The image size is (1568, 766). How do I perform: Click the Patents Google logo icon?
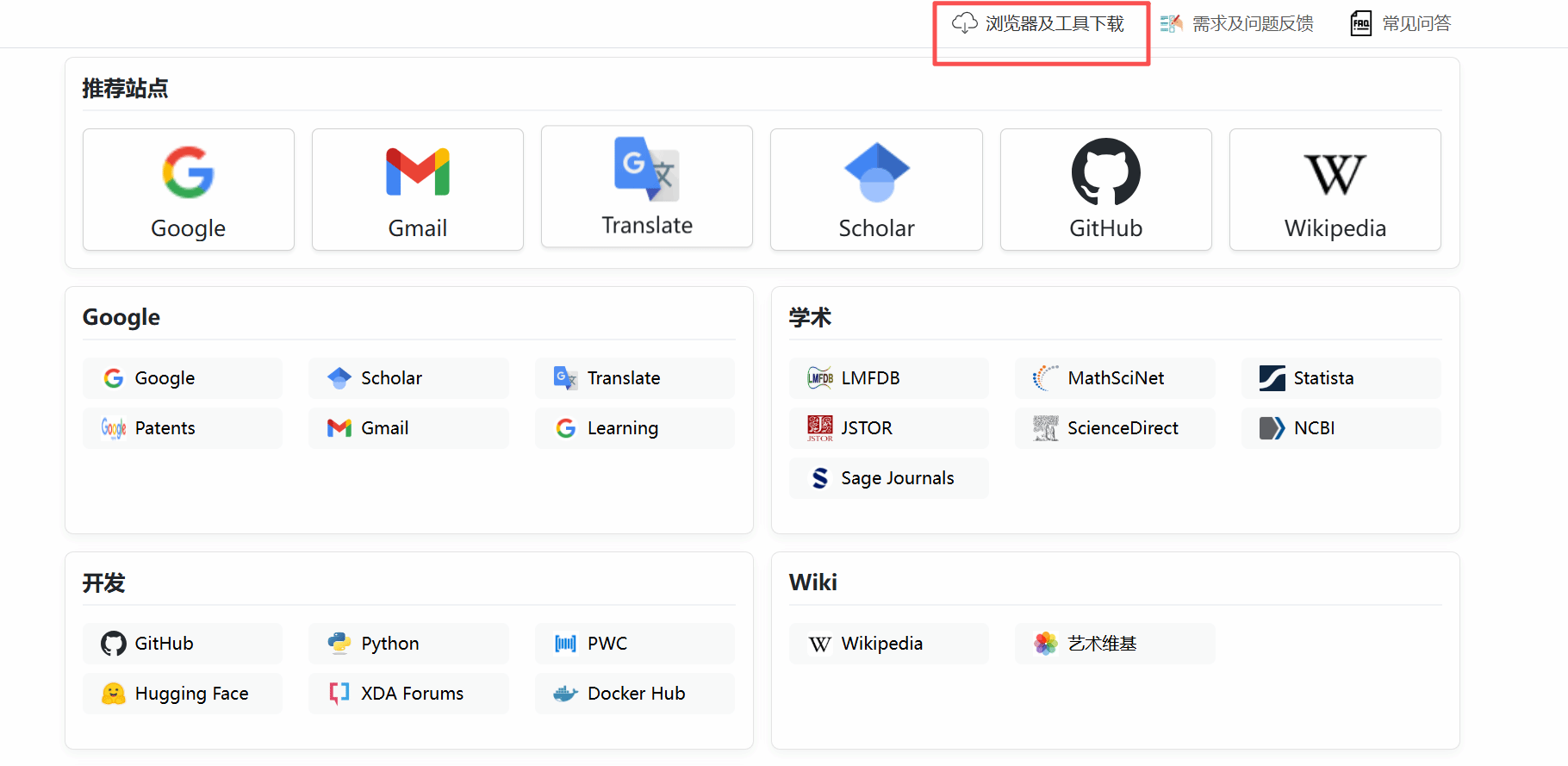[x=114, y=428]
